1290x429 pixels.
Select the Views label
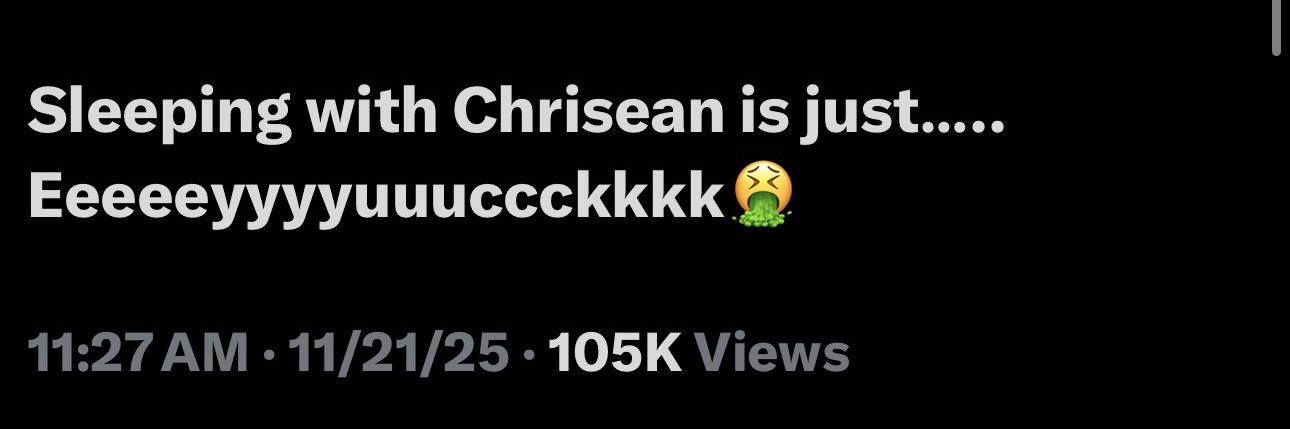click(771, 353)
